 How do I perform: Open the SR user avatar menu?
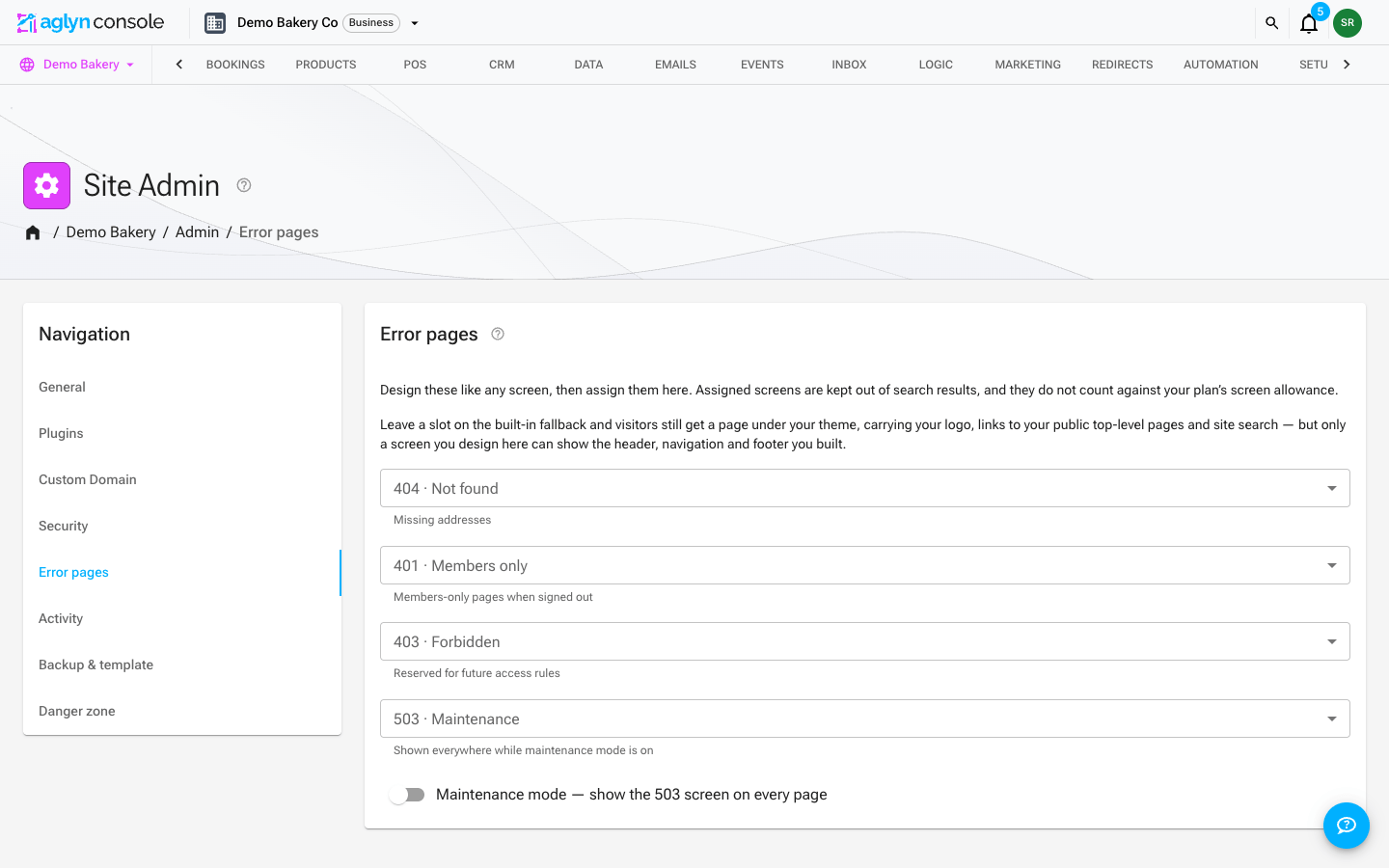pyautogui.click(x=1348, y=23)
